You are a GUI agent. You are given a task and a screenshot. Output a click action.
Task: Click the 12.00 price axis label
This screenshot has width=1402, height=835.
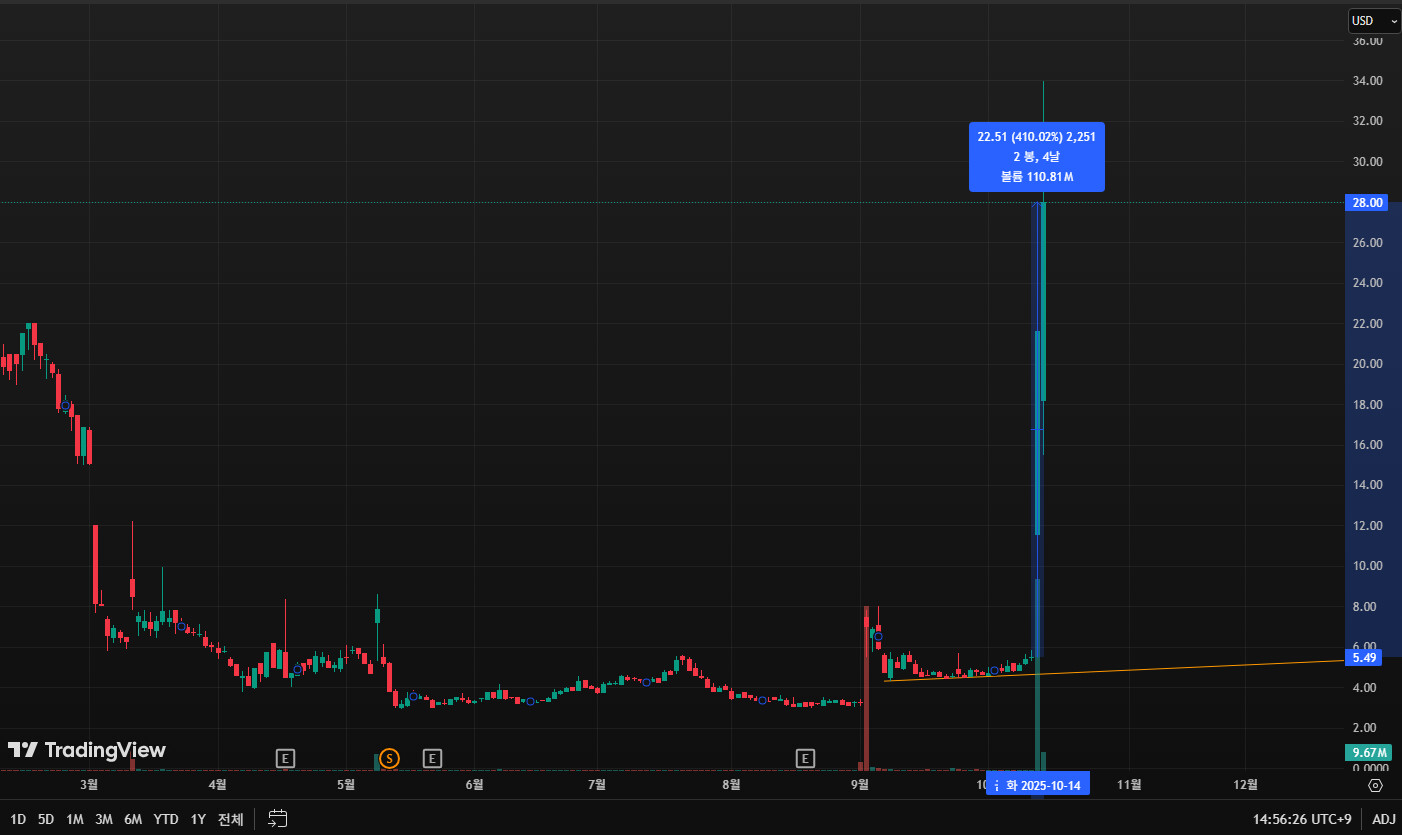1368,526
